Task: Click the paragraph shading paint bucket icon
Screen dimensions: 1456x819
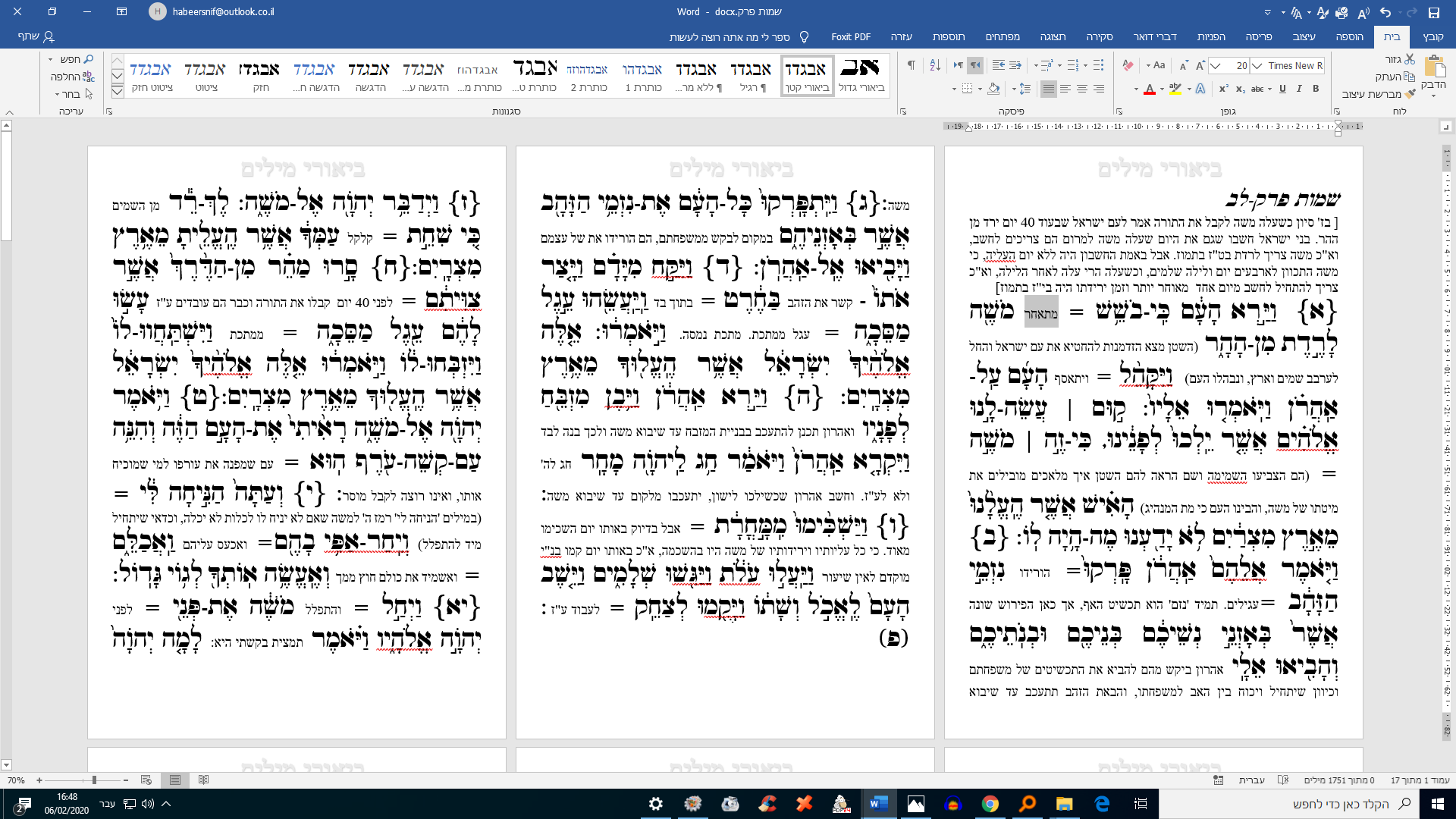Action: (x=993, y=89)
